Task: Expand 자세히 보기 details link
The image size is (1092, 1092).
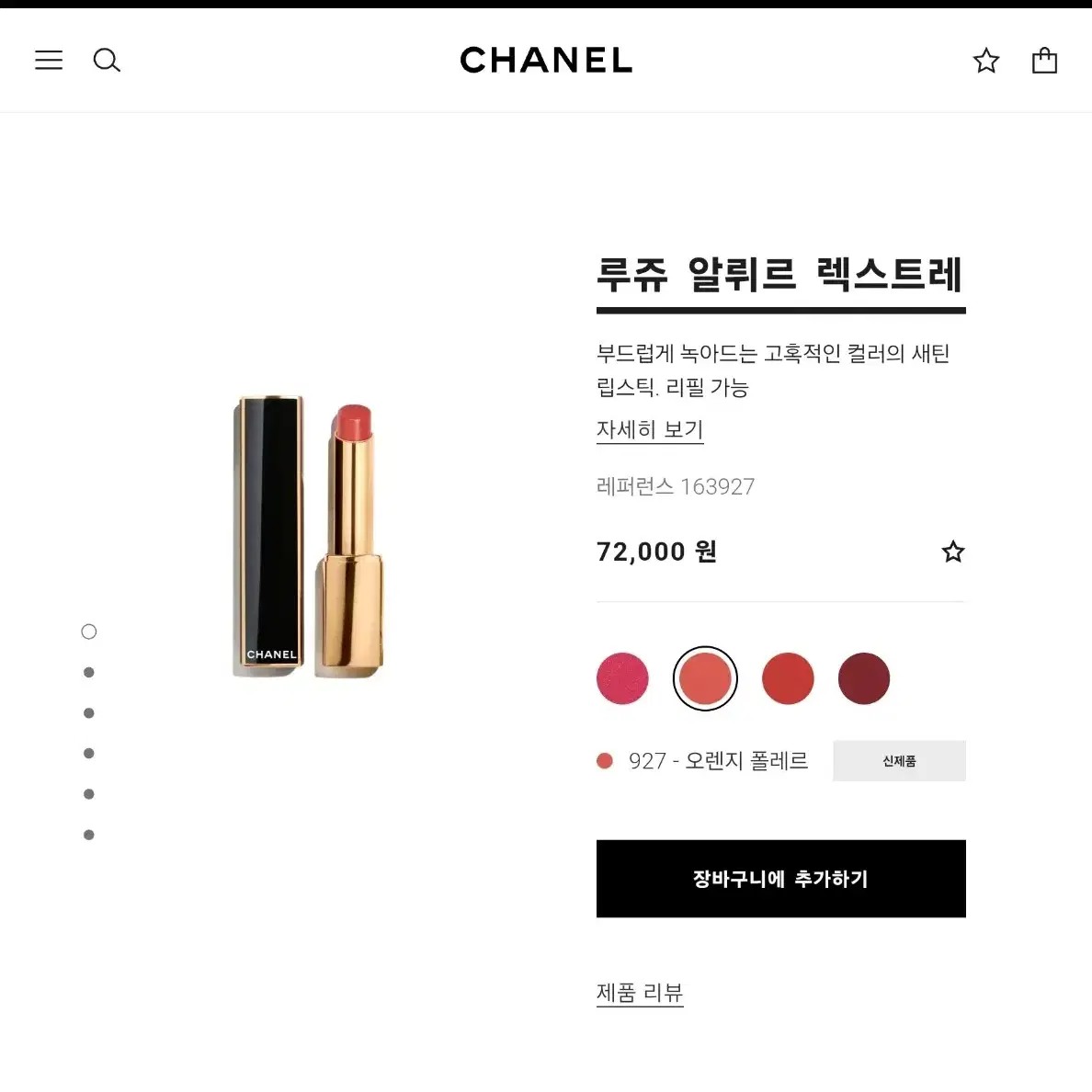Action: pyautogui.click(x=650, y=429)
